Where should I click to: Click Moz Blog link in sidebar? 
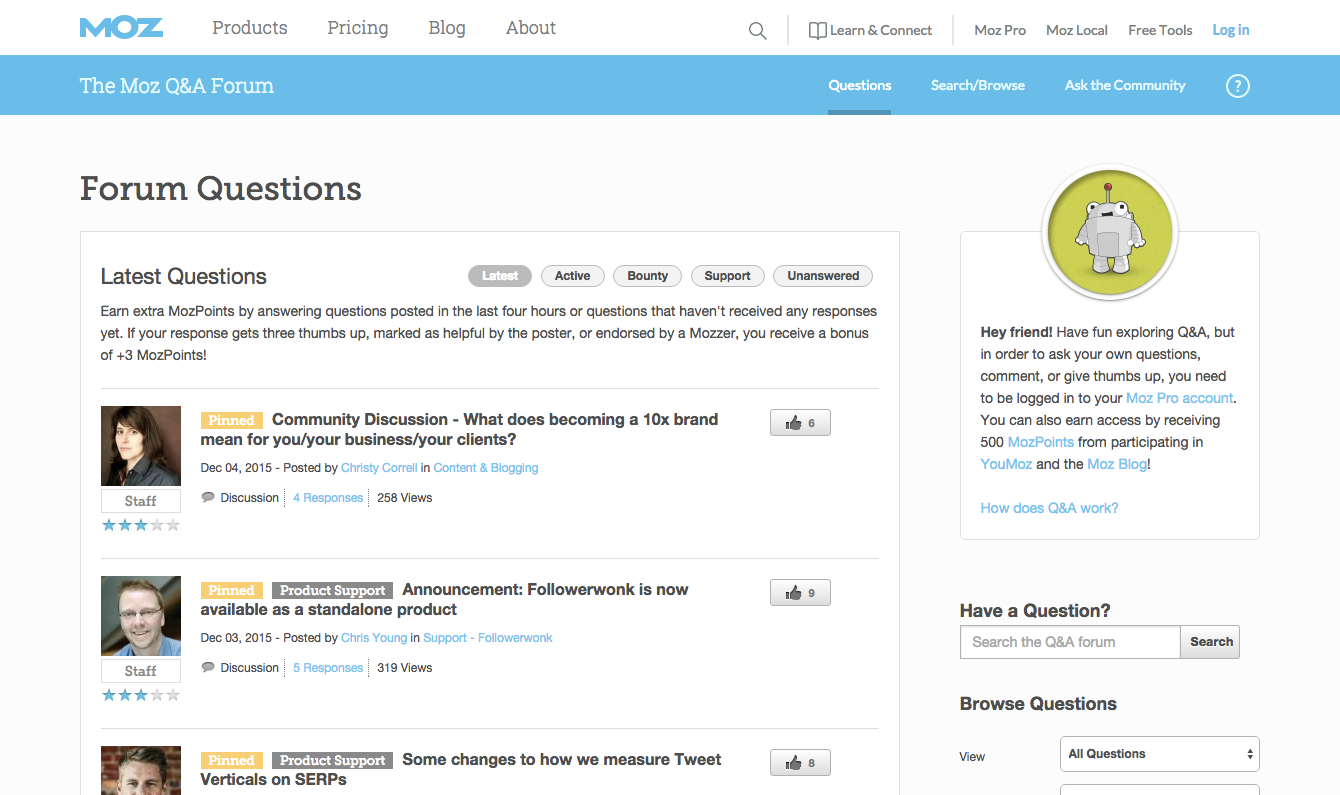coord(1117,464)
